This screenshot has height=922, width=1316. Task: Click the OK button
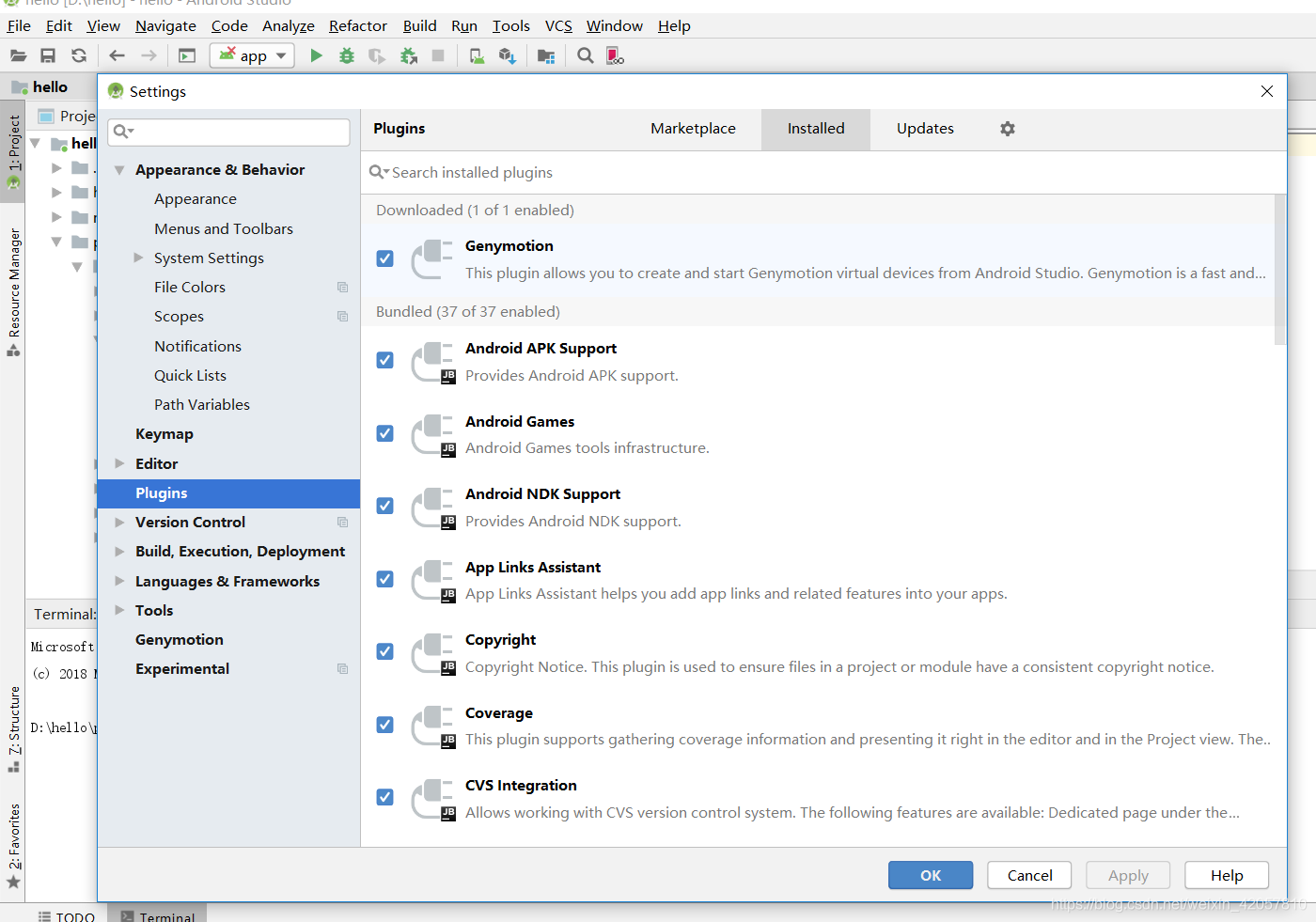931,875
